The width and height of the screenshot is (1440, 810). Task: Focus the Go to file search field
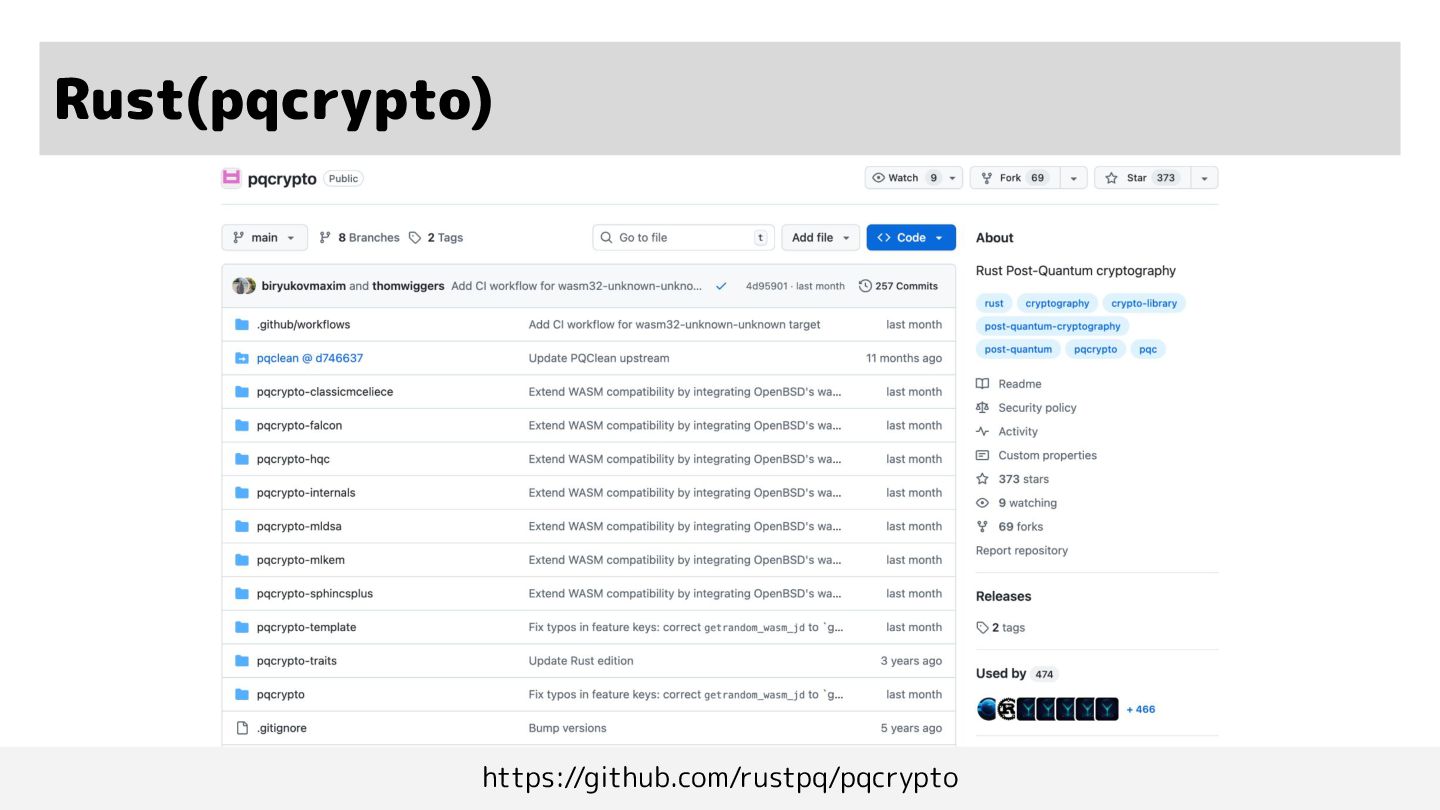pyautogui.click(x=684, y=237)
